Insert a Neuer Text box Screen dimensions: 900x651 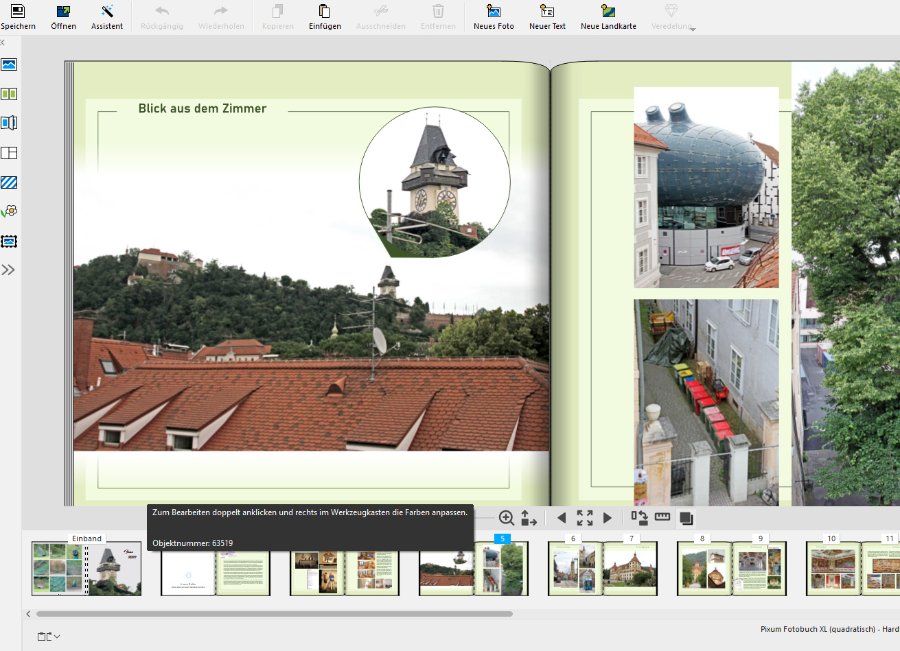coord(547,11)
